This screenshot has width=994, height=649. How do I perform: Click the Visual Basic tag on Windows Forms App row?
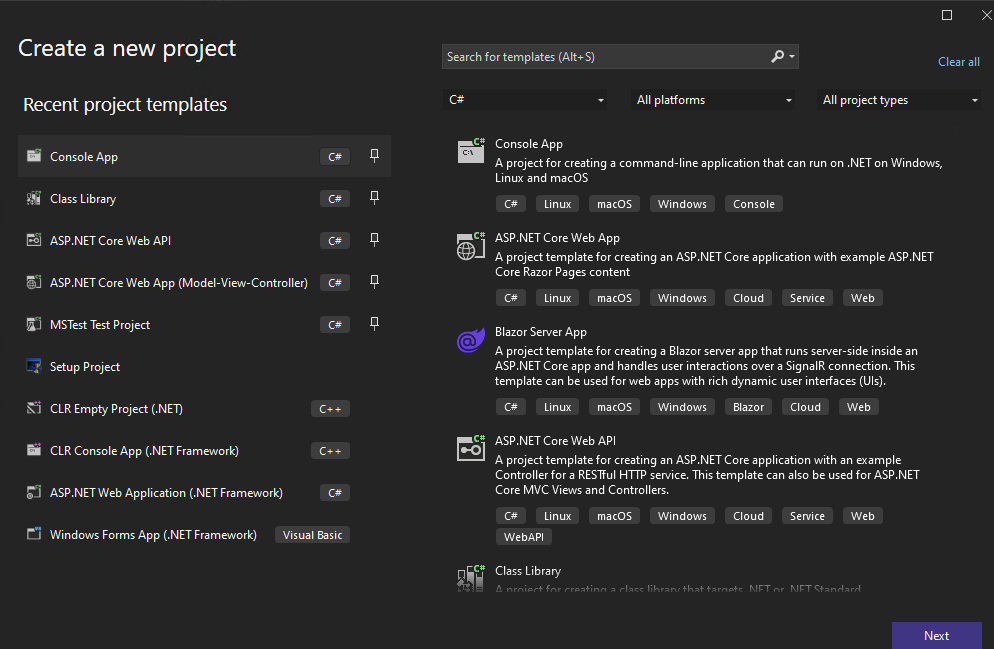tap(313, 535)
